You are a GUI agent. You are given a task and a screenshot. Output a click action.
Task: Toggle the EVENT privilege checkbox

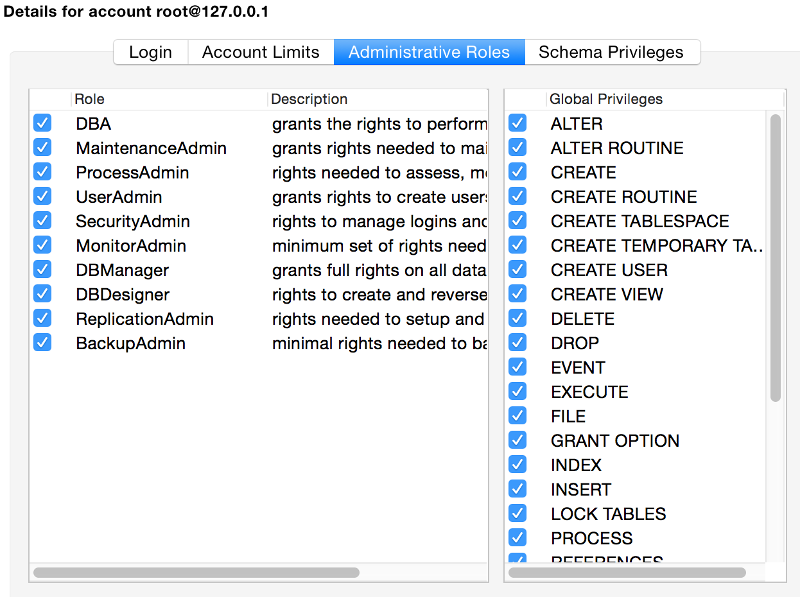point(517,367)
